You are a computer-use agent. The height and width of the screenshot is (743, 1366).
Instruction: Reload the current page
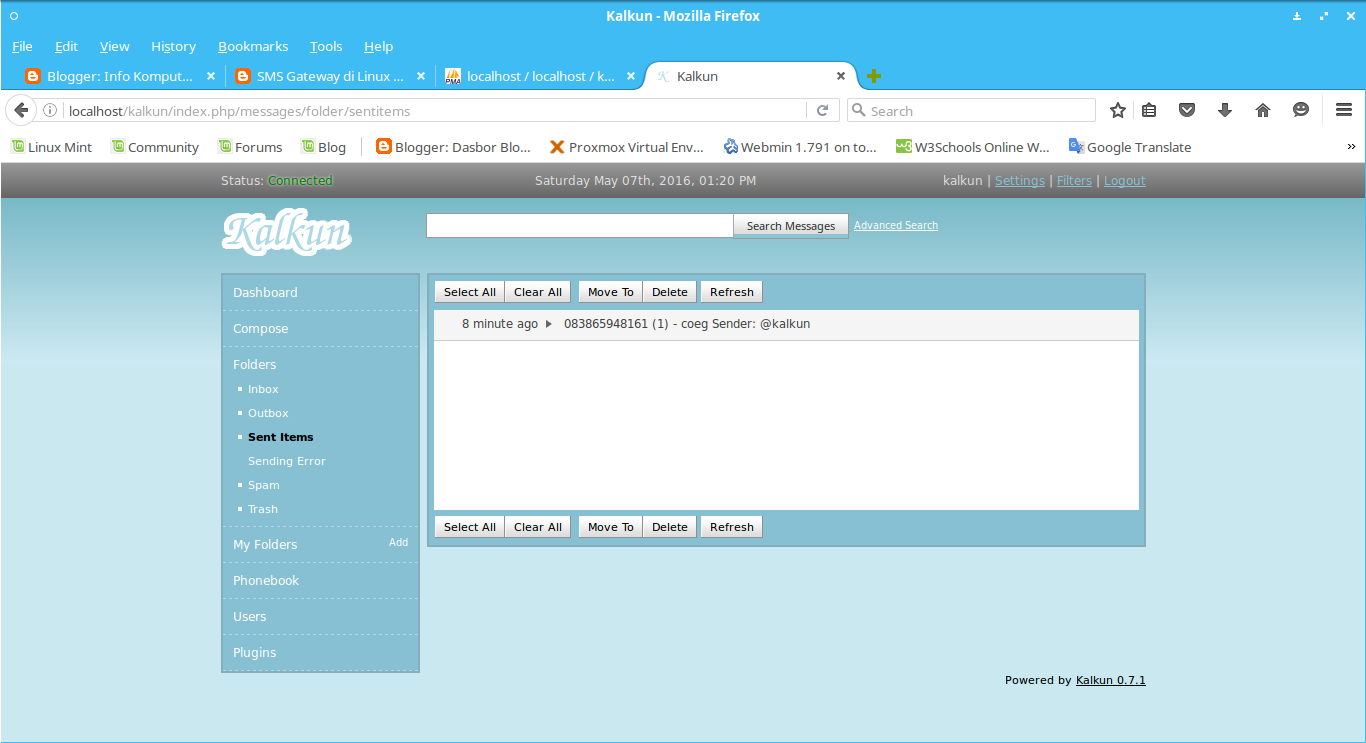(x=823, y=111)
